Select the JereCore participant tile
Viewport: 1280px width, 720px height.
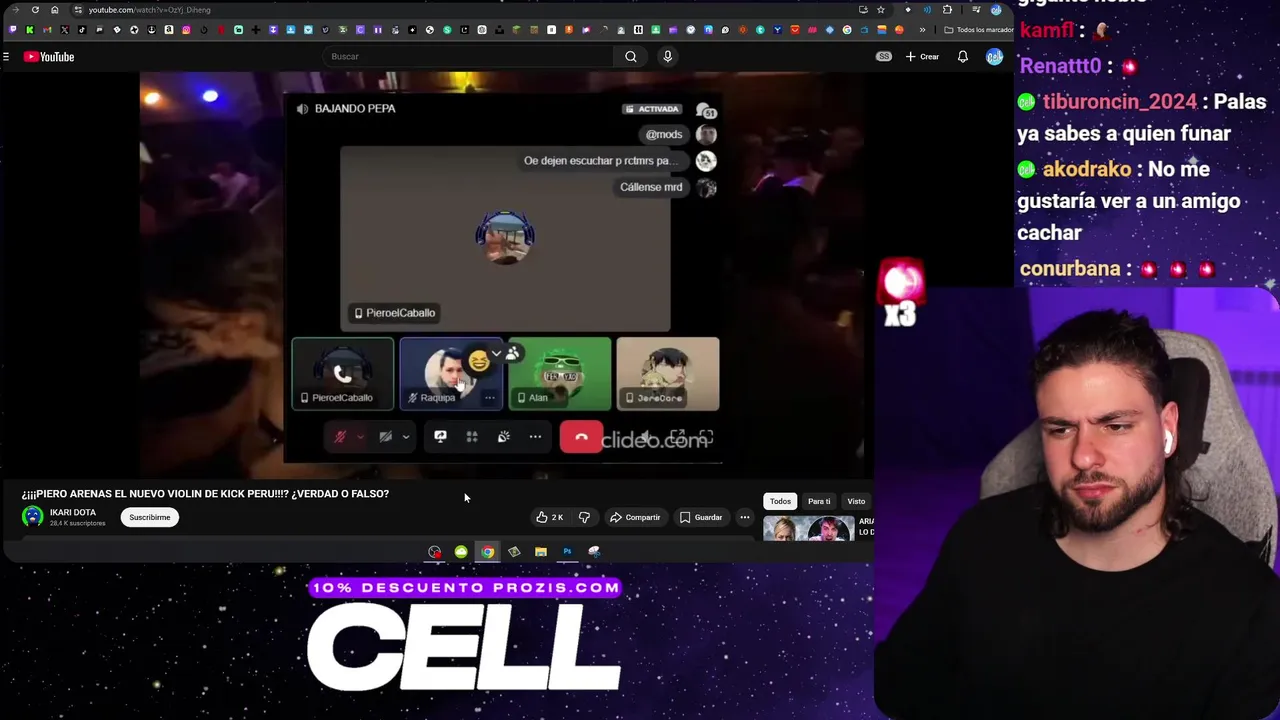(668, 374)
